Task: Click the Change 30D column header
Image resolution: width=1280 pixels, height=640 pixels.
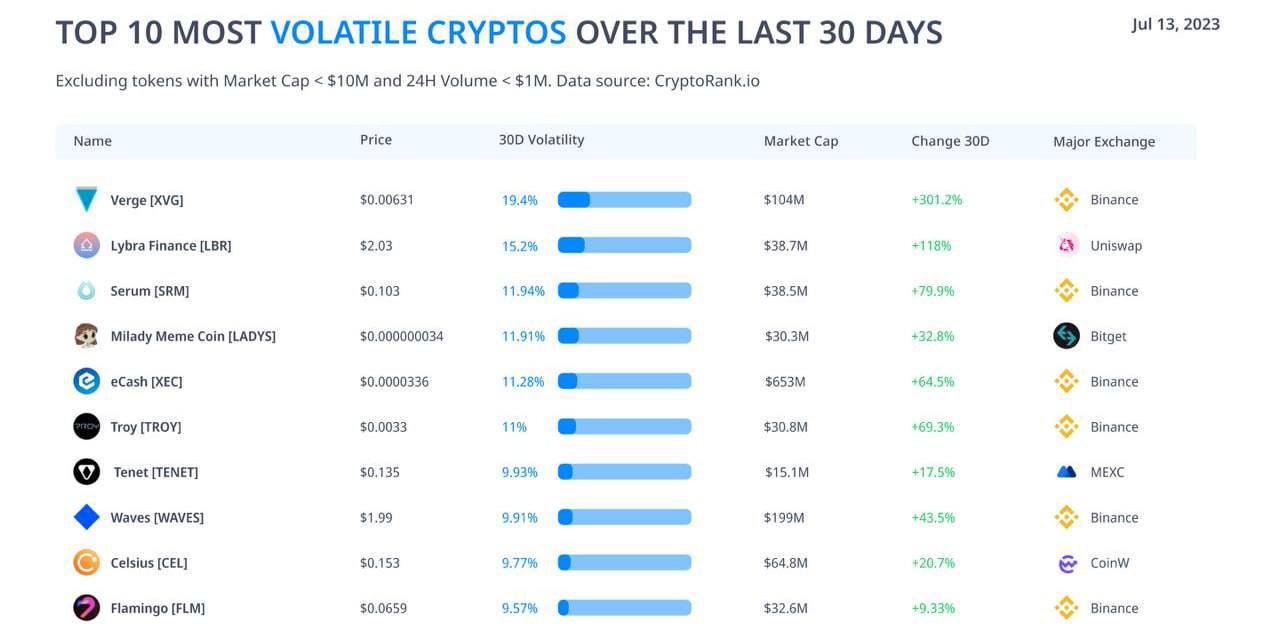Action: point(950,141)
